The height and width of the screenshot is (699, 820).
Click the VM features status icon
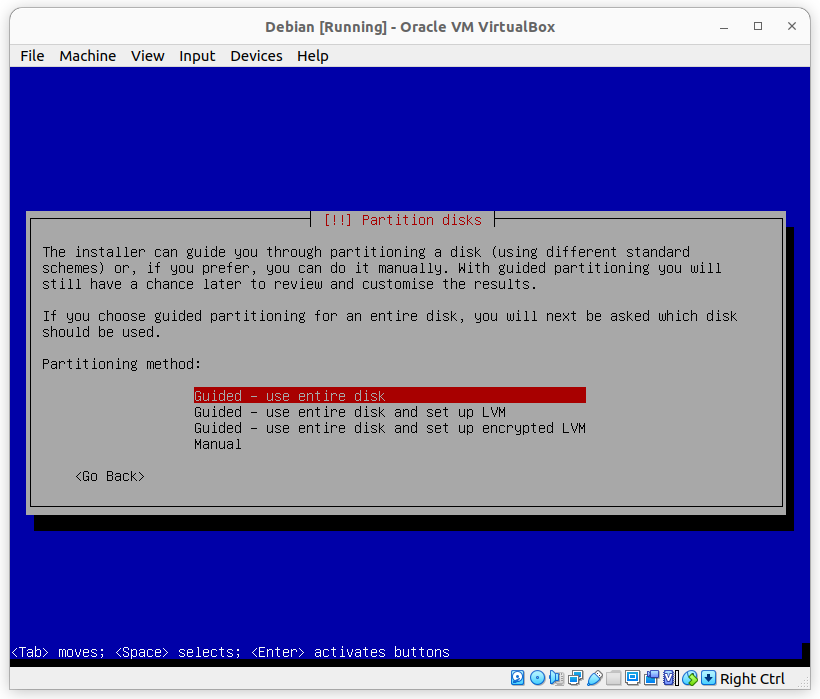pyautogui.click(x=669, y=678)
